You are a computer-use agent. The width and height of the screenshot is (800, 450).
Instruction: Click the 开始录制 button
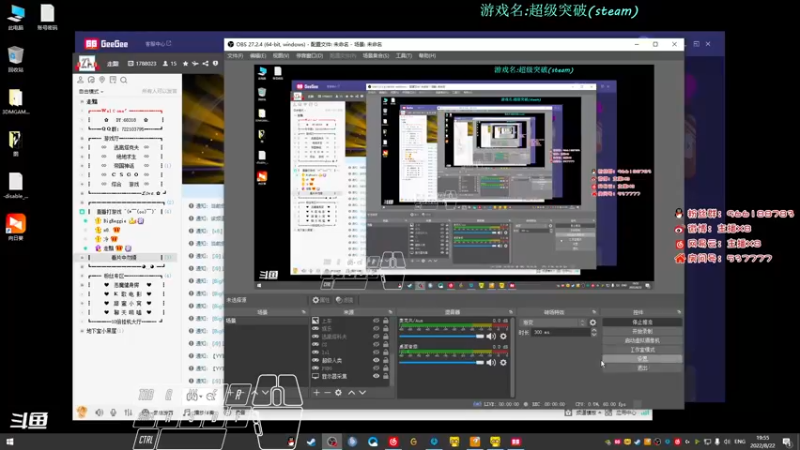tap(642, 331)
